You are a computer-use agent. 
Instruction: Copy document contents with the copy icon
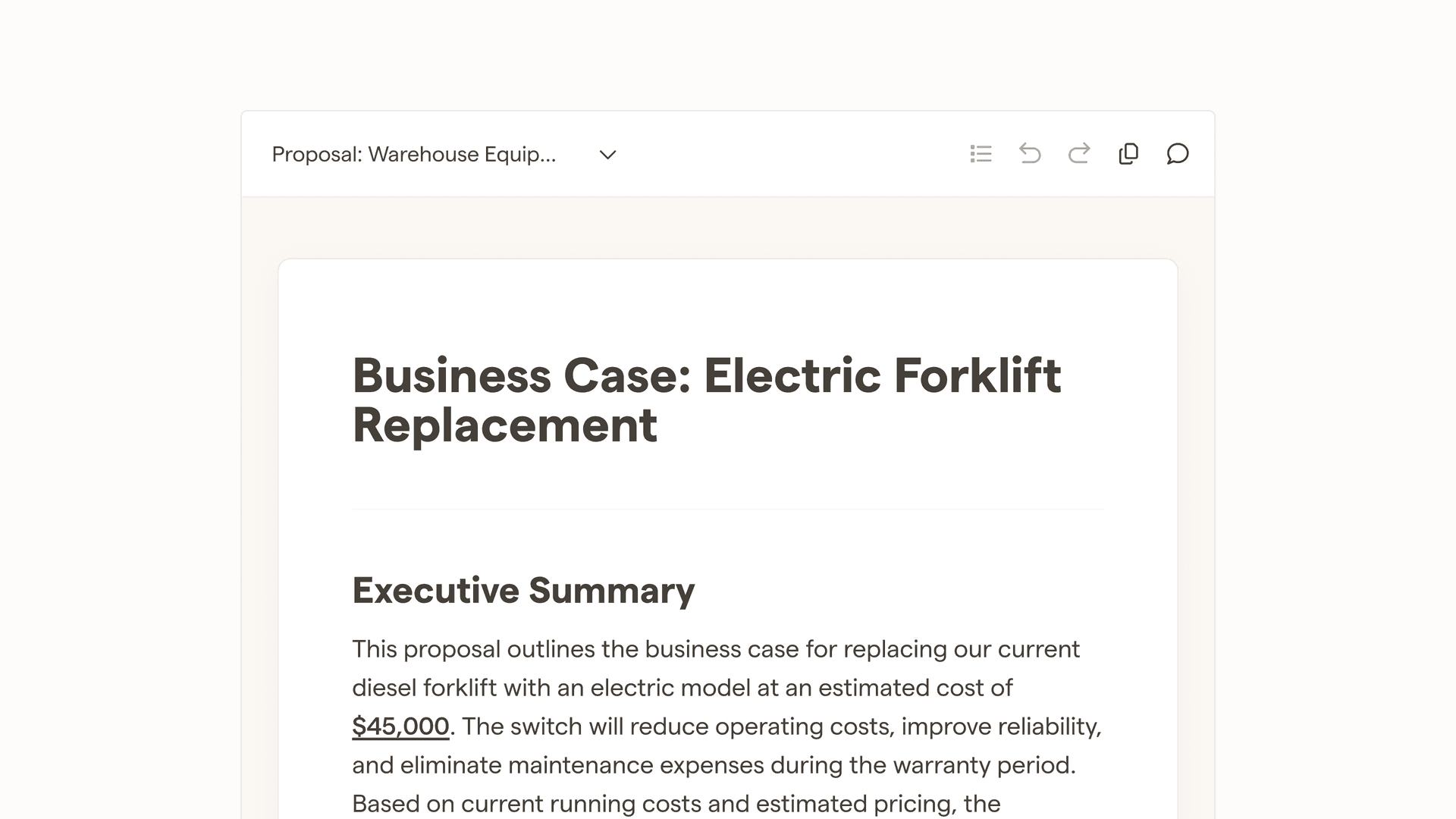(x=1128, y=154)
